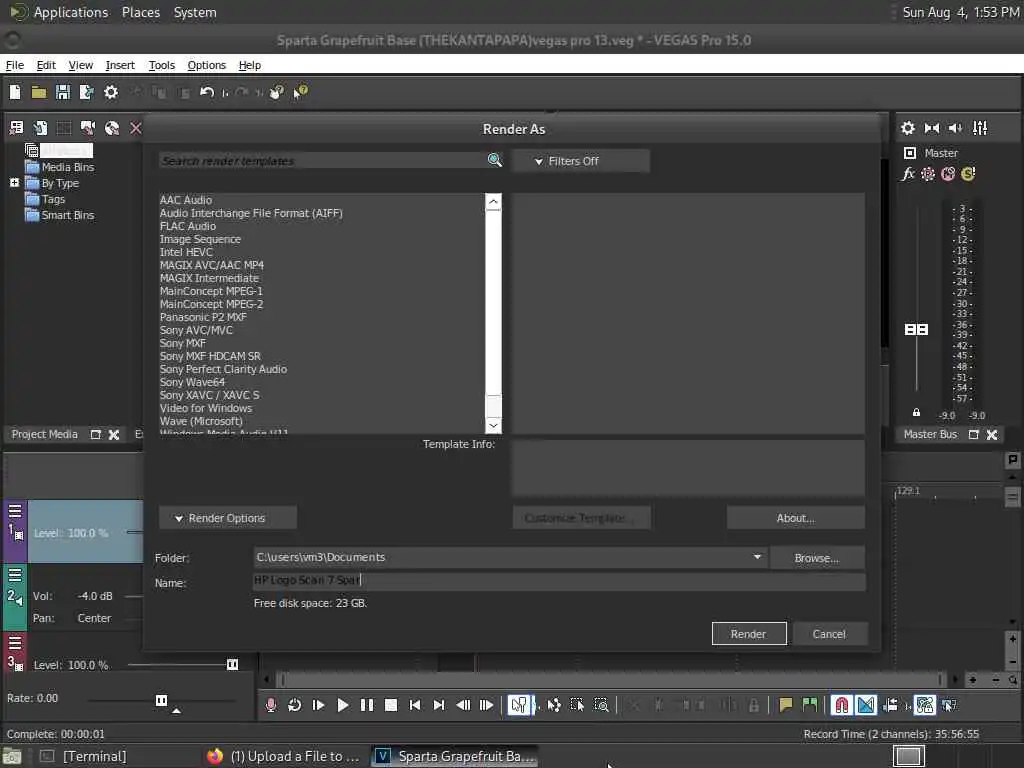1024x768 pixels.
Task: Open track 3 hamburger menu
Action: [14, 643]
